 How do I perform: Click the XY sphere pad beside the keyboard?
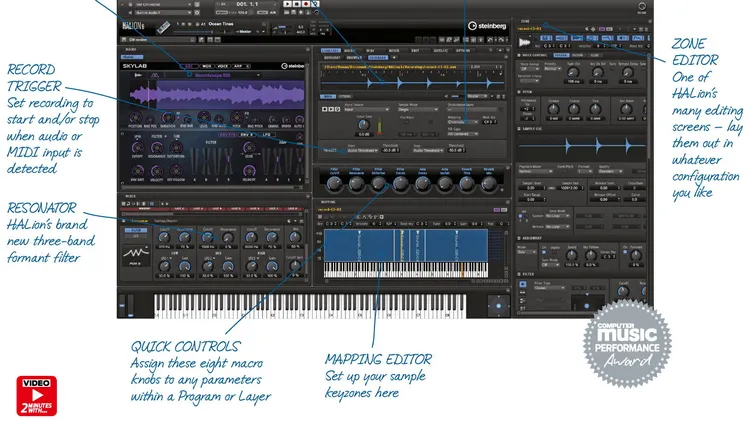pos(497,305)
